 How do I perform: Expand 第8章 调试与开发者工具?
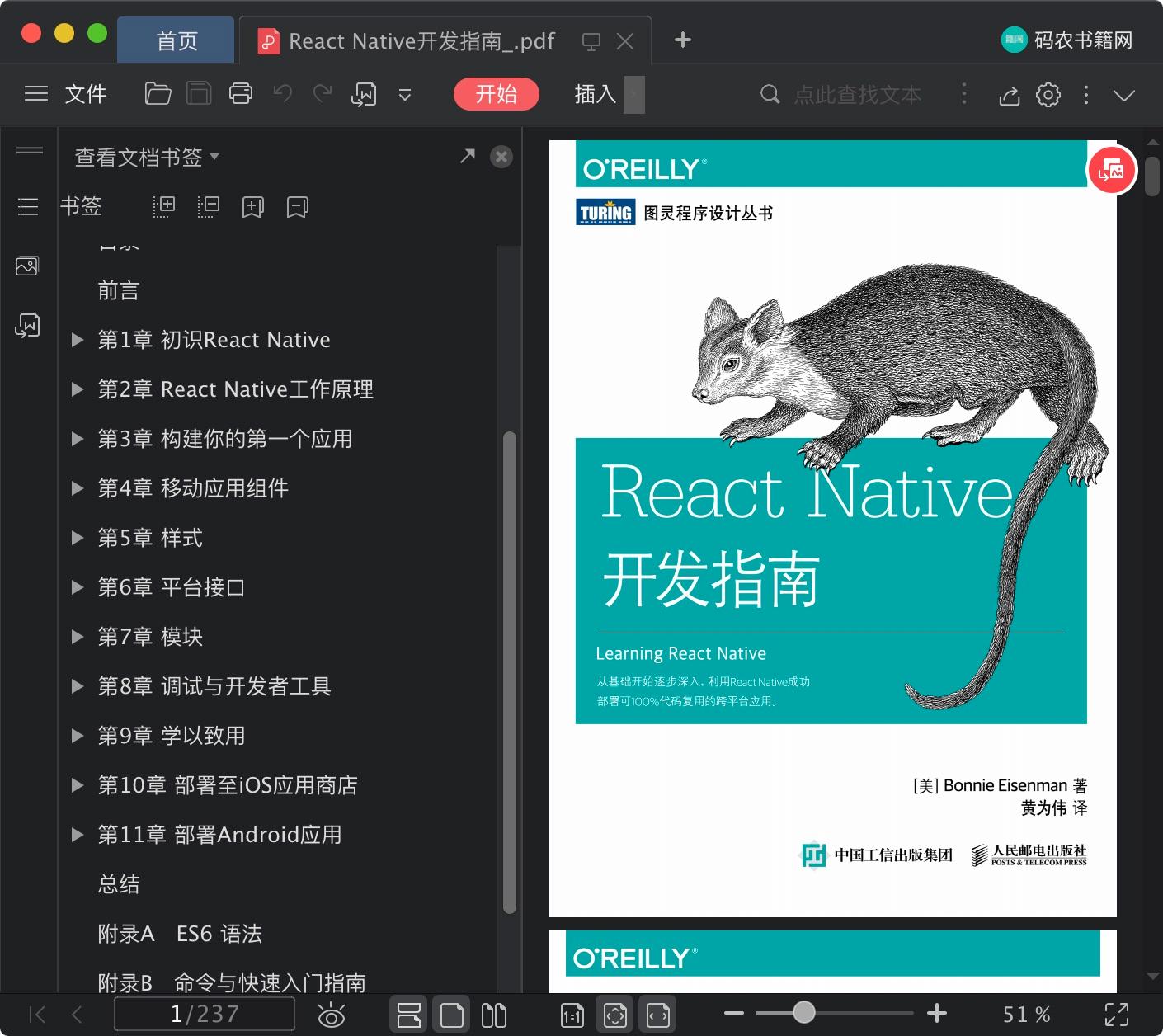click(78, 686)
